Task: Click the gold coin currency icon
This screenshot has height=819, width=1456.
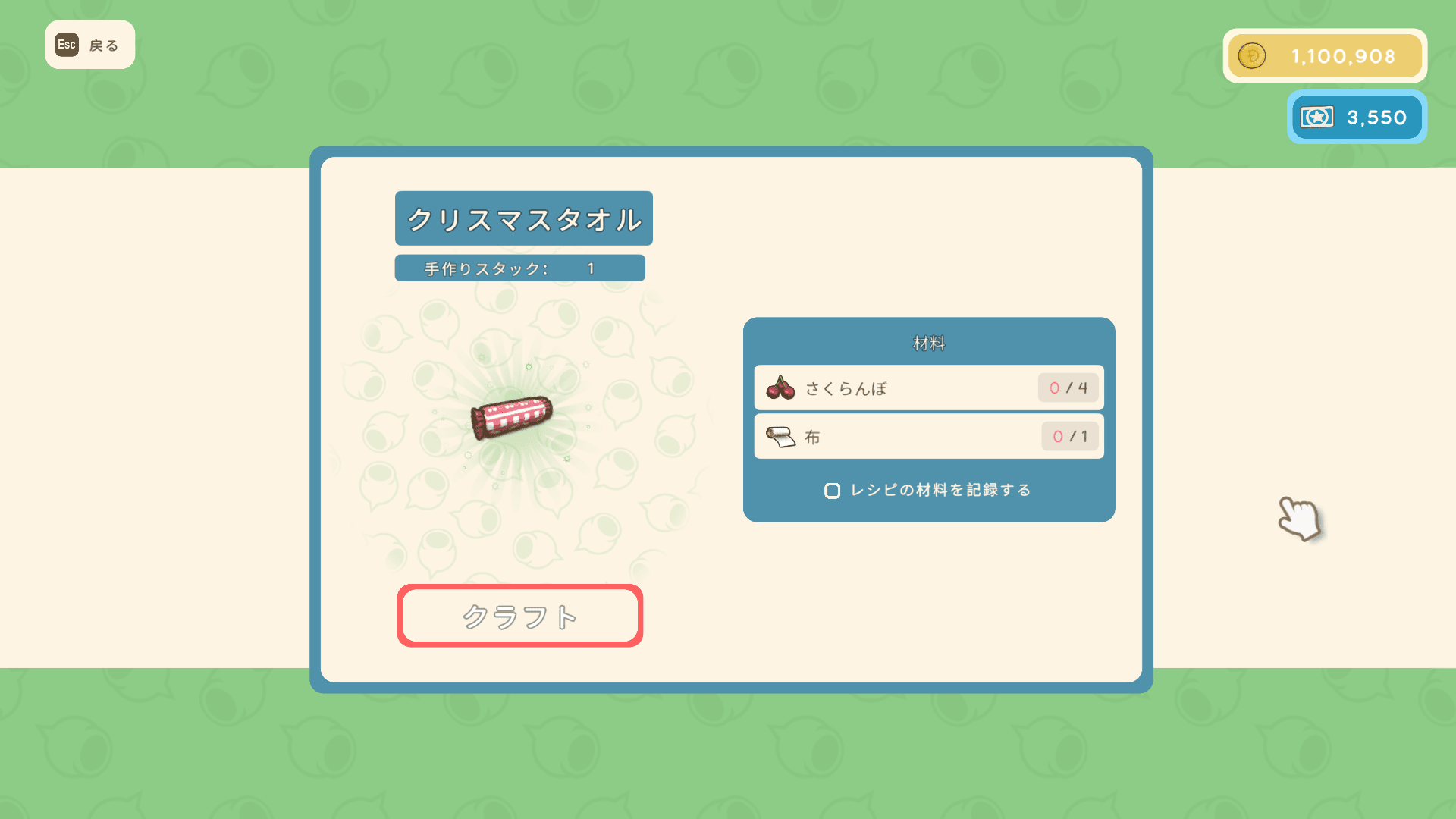Action: (1252, 56)
